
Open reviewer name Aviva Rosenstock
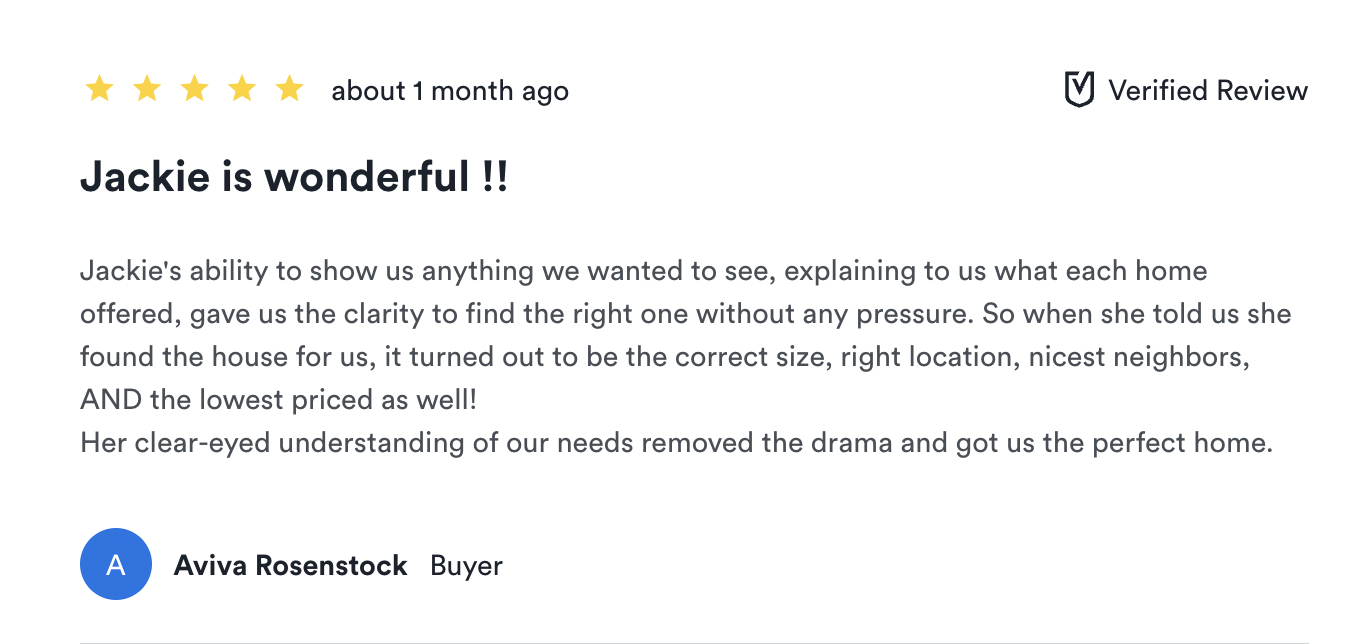[x=290, y=566]
